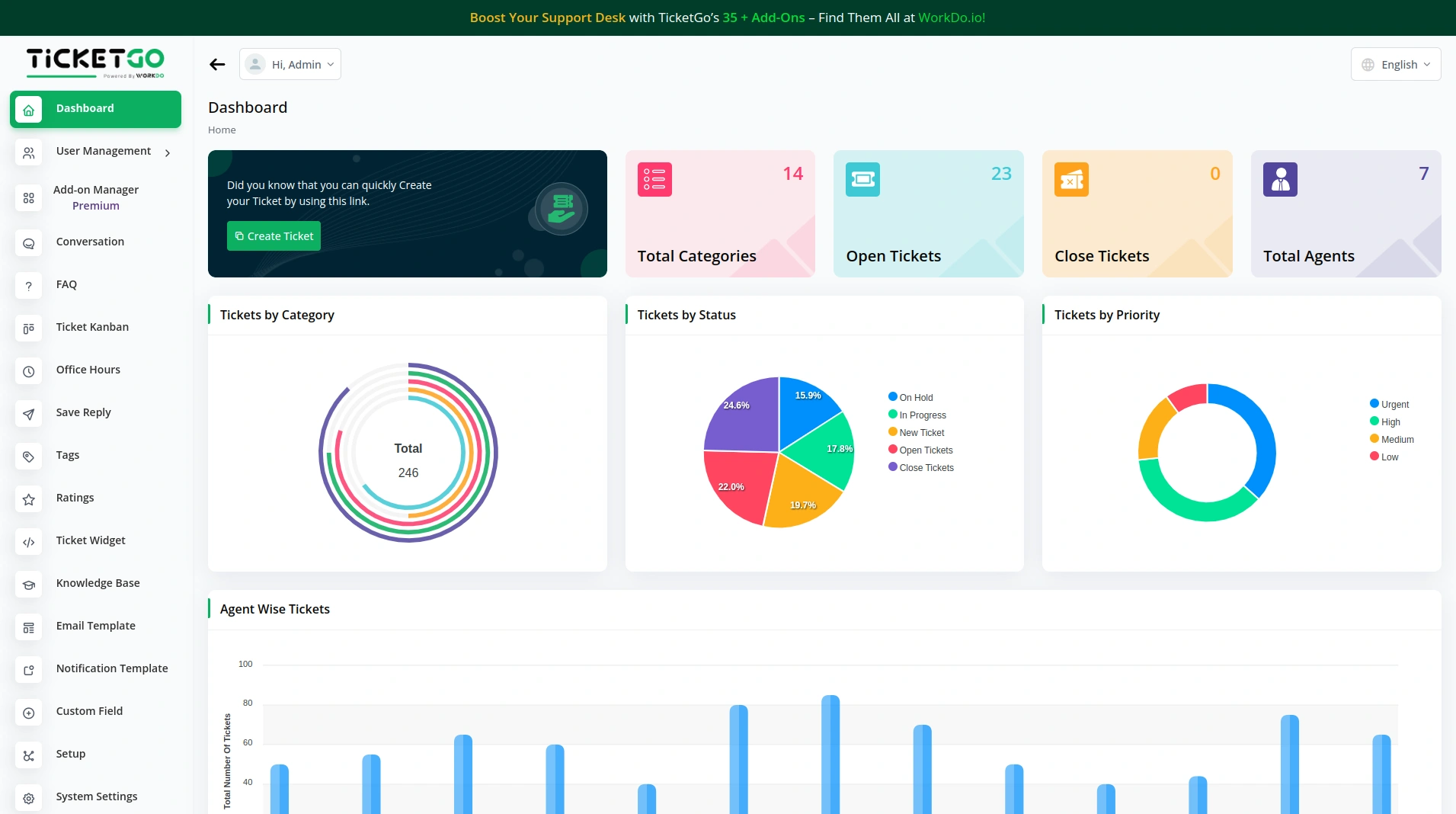Click the back arrow icon in header
Screen dimensions: 1456x814
point(217,65)
